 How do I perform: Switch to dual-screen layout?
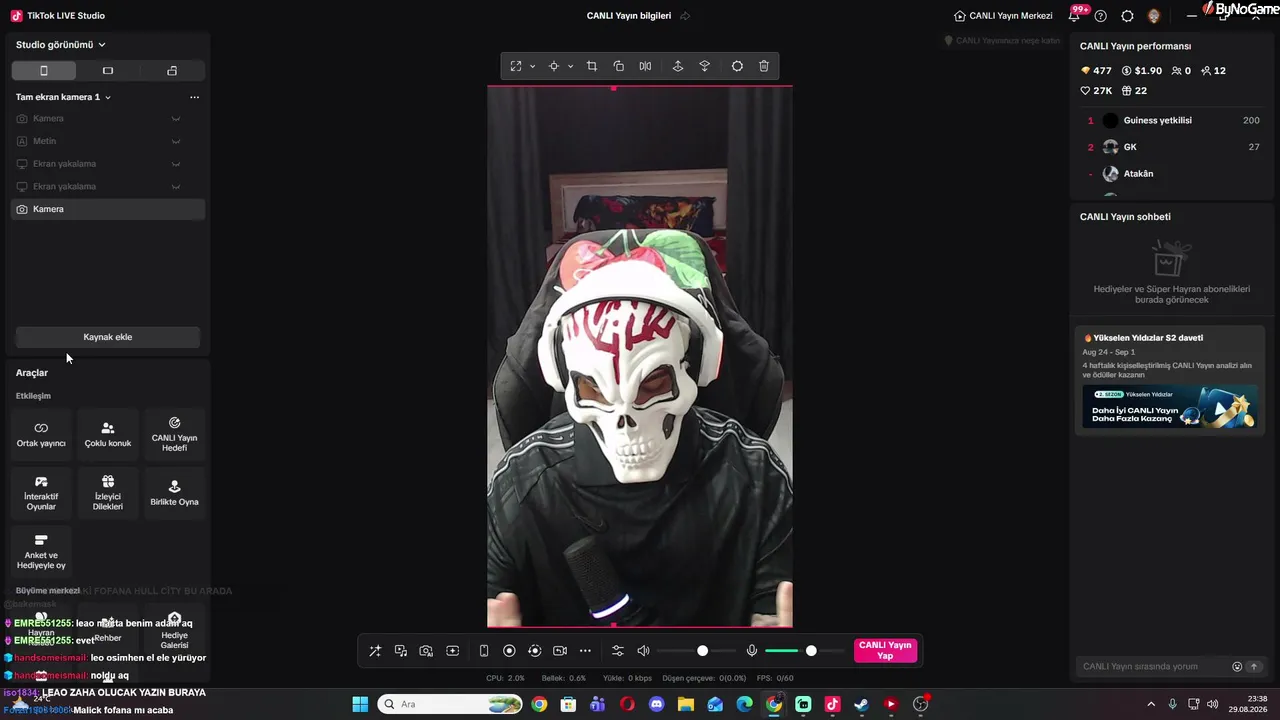(x=172, y=71)
